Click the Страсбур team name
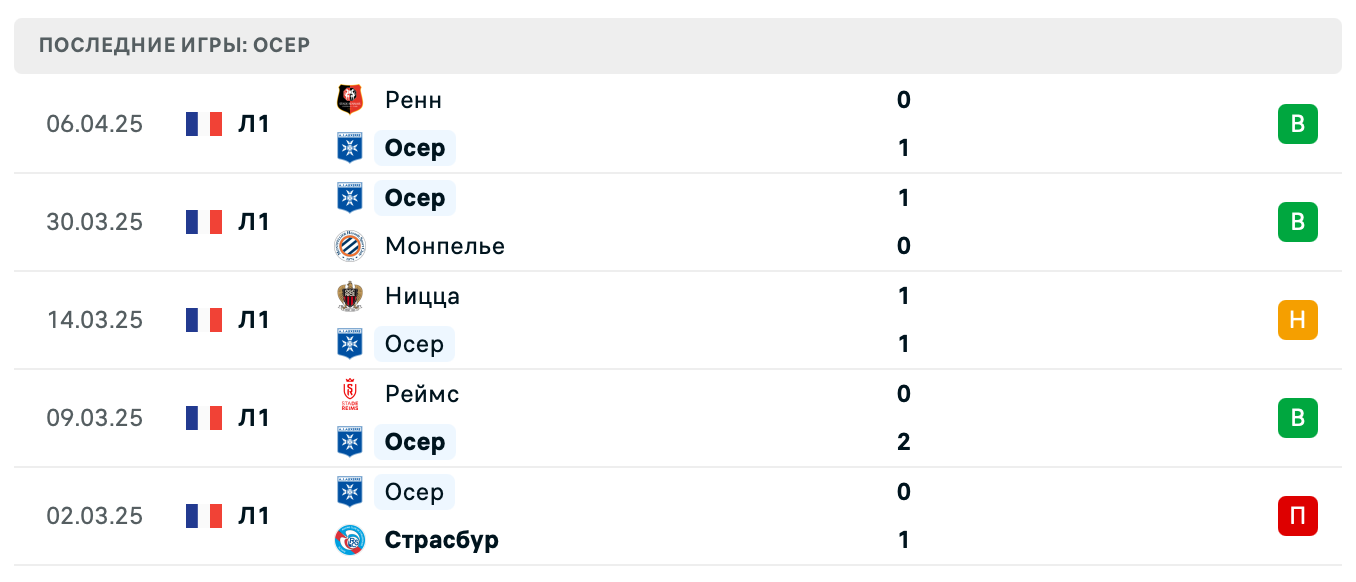 (x=441, y=540)
